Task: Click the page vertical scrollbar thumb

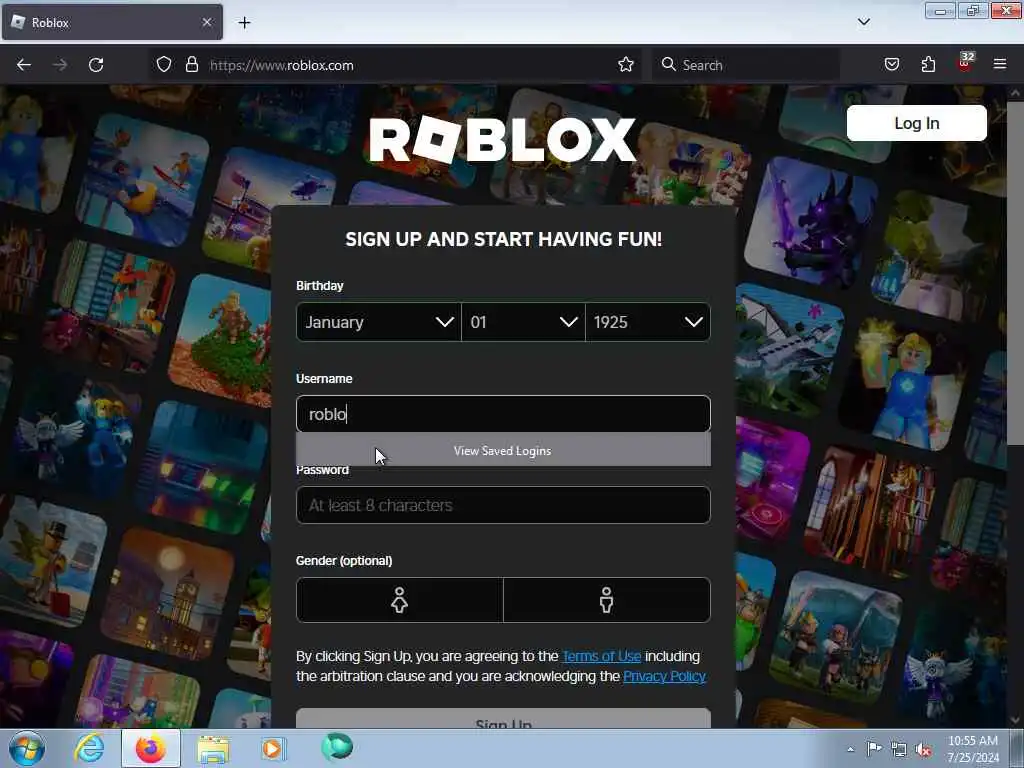Action: 1014,274
